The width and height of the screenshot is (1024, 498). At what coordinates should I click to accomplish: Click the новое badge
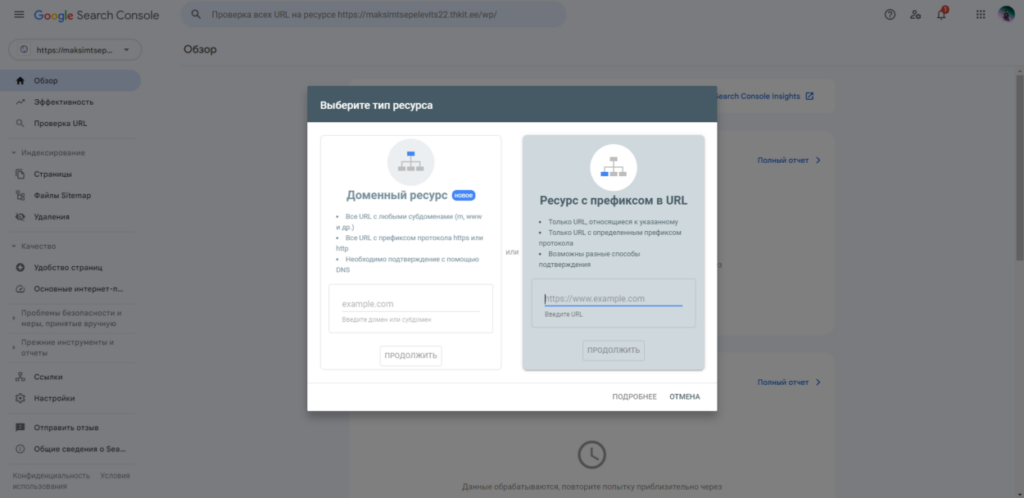pos(464,195)
